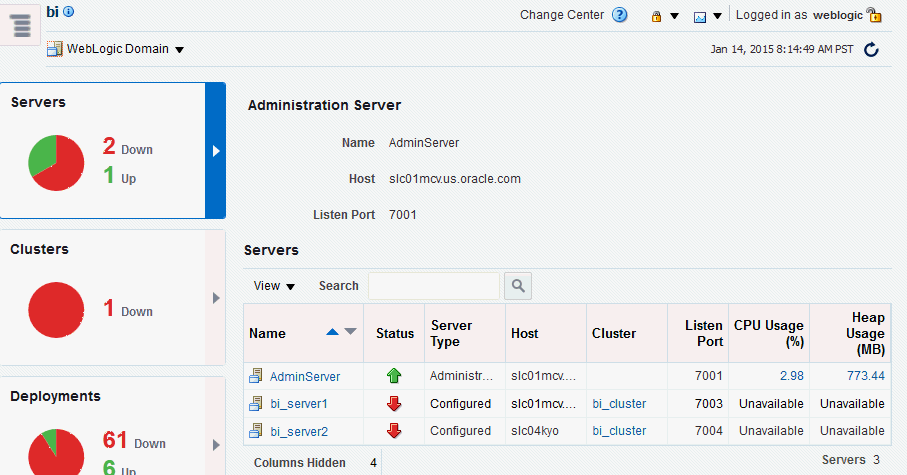Screen dimensions: 907x475
Task: Click the Clusters pie chart
Action: coord(56,310)
